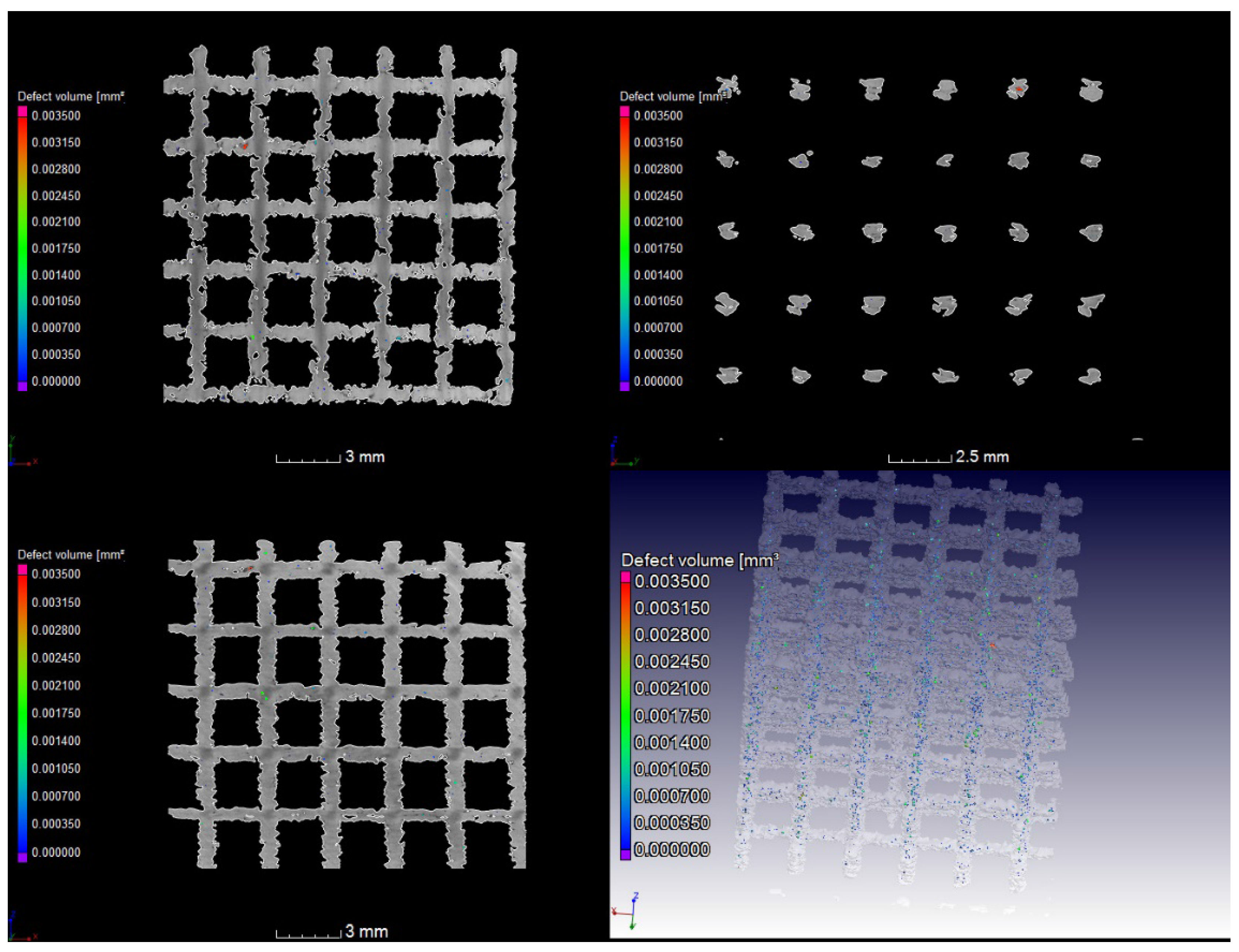Select orange-red defect in the 3D rendering
The image size is (1239, 952).
pos(992,646)
